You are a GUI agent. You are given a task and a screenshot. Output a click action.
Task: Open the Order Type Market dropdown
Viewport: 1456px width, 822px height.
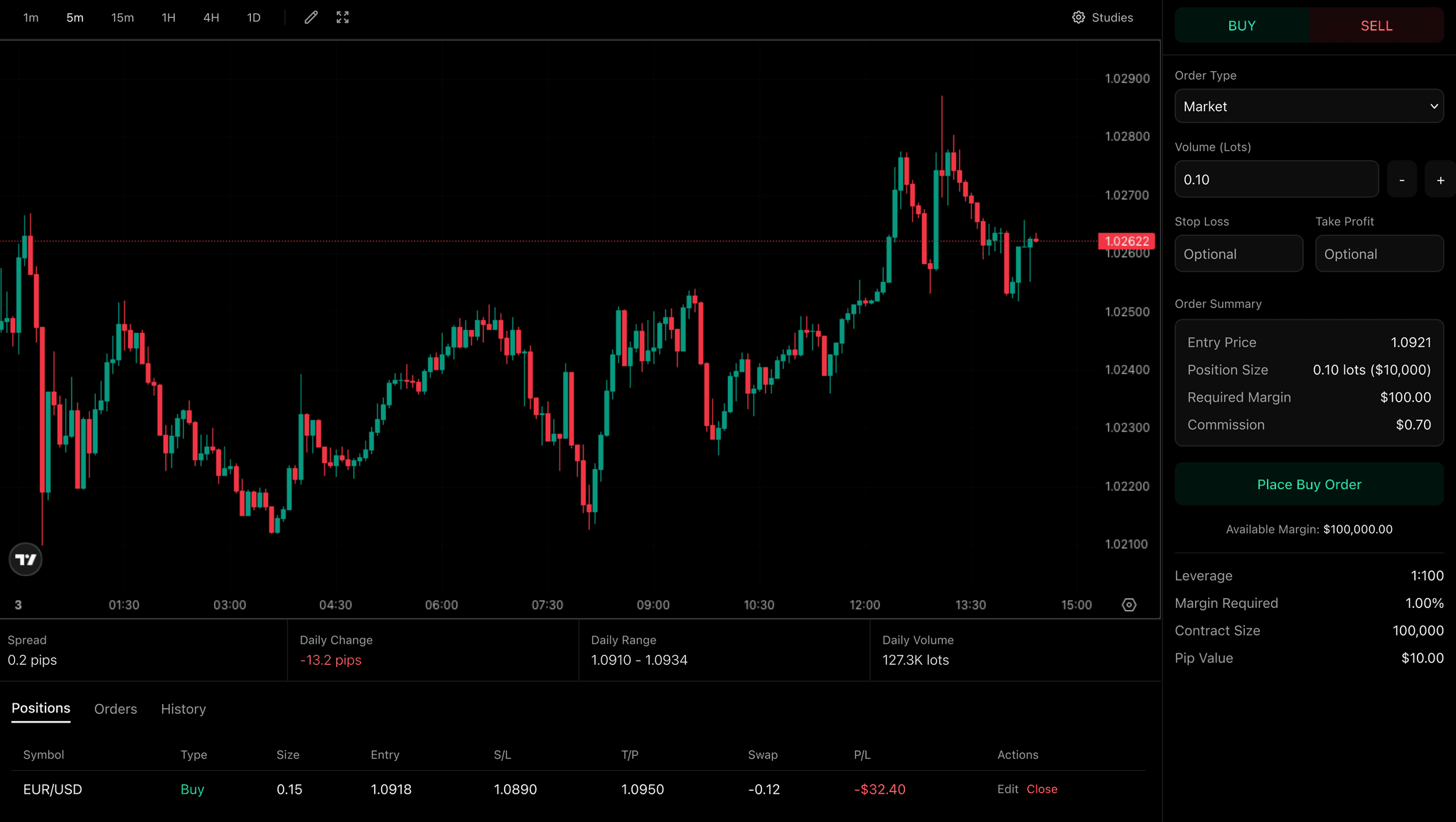click(1309, 106)
